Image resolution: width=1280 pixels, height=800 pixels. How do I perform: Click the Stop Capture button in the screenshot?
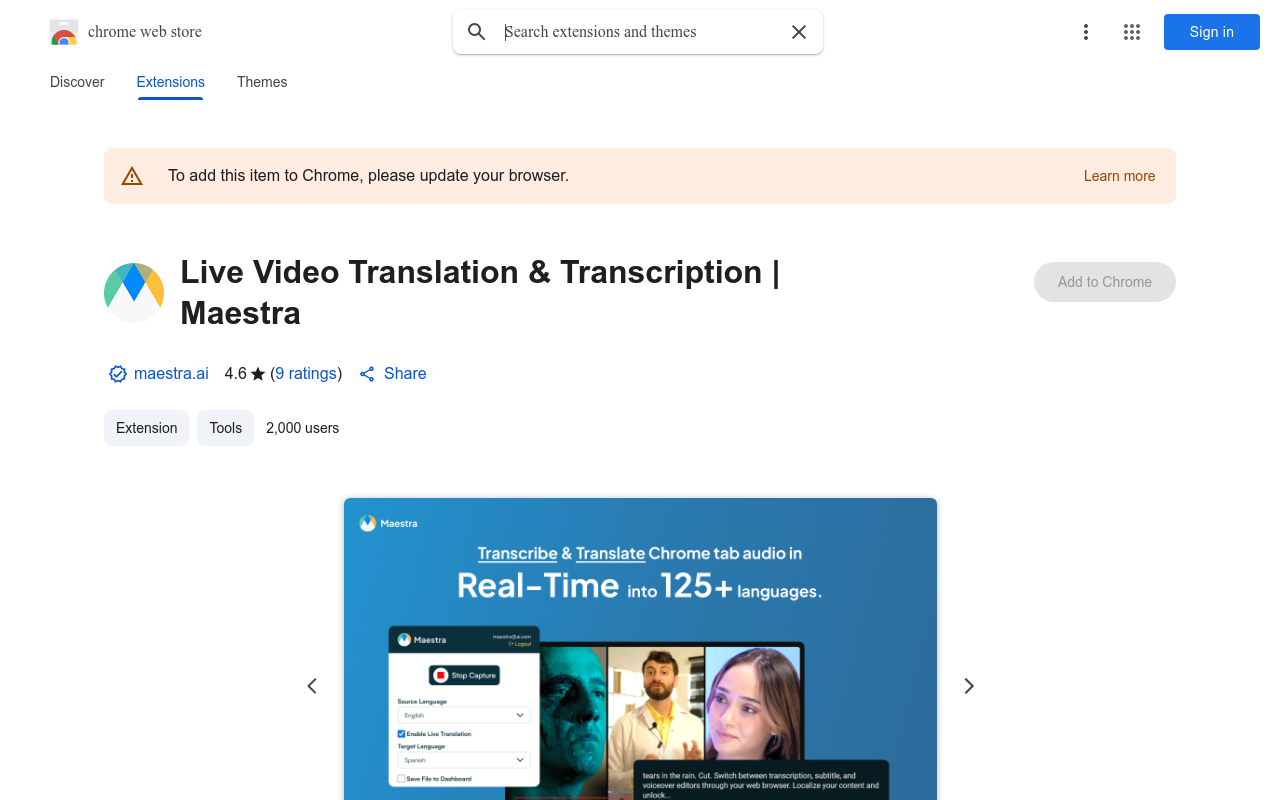(464, 675)
